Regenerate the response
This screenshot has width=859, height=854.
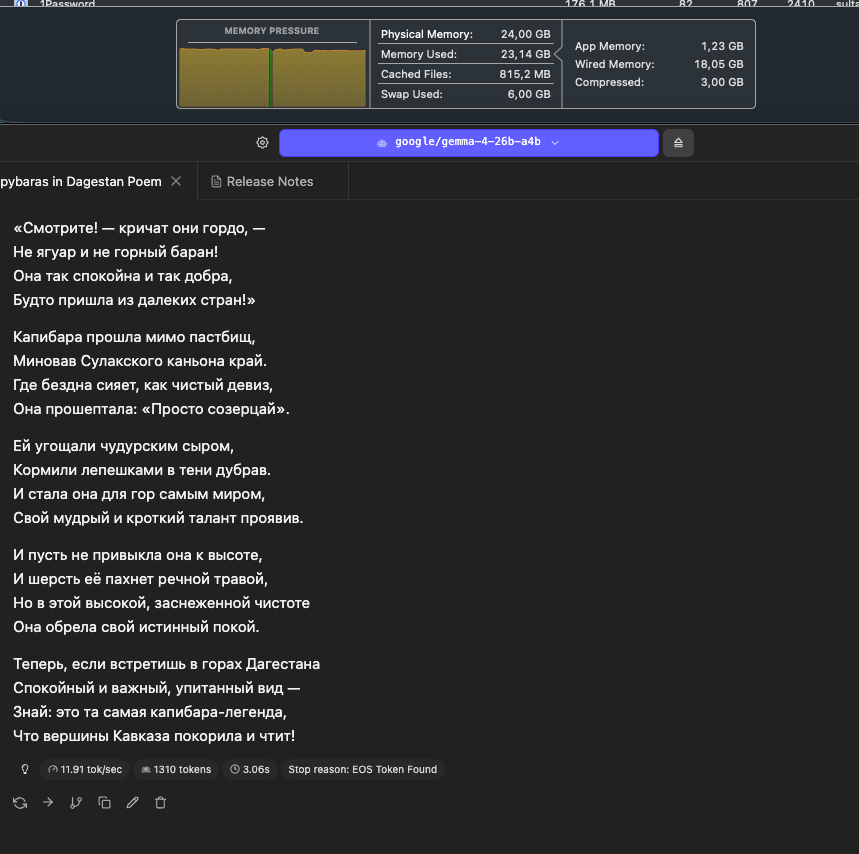coord(20,803)
